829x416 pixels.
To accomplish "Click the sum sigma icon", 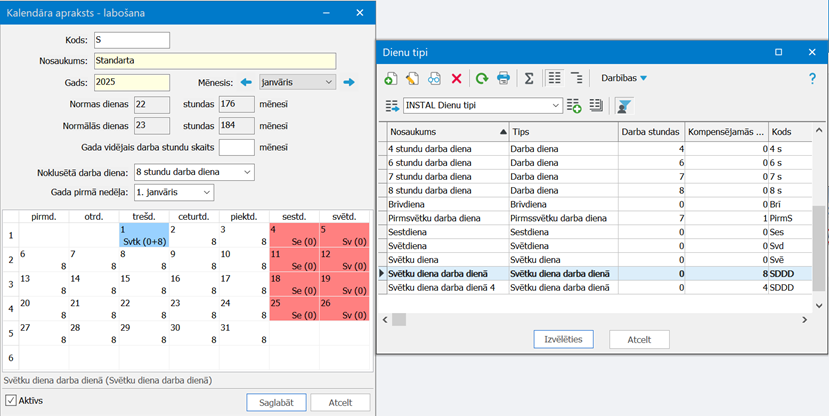I will [529, 78].
